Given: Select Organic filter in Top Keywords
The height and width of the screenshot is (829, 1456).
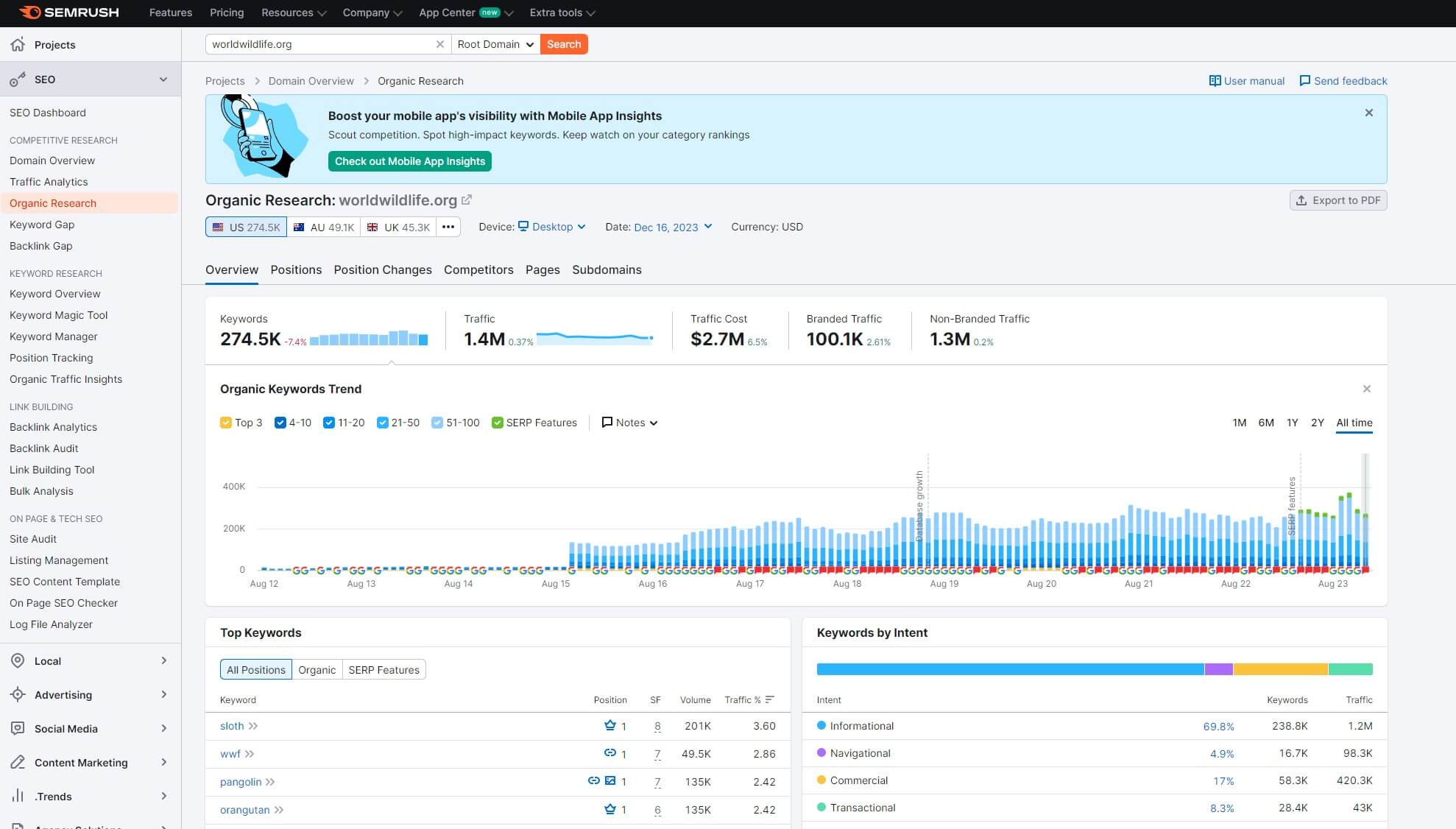Looking at the screenshot, I should pos(317,669).
